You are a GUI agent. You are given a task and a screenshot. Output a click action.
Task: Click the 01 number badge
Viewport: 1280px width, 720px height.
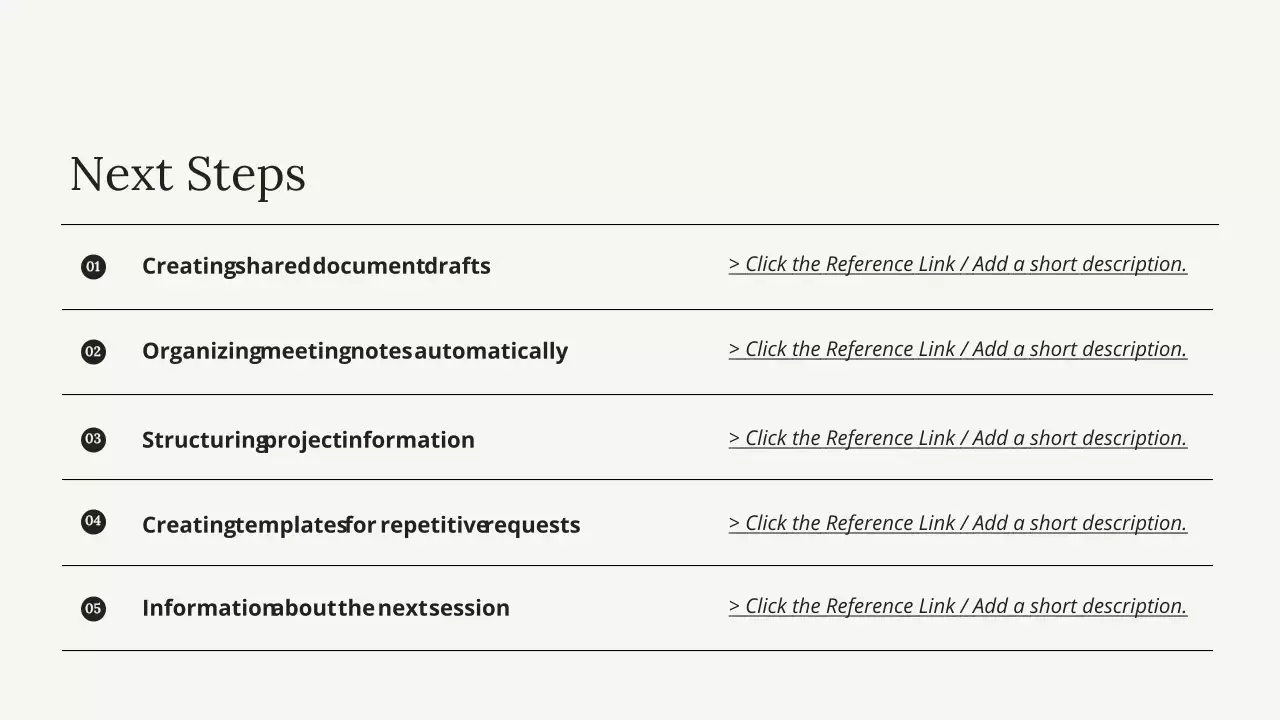click(93, 267)
